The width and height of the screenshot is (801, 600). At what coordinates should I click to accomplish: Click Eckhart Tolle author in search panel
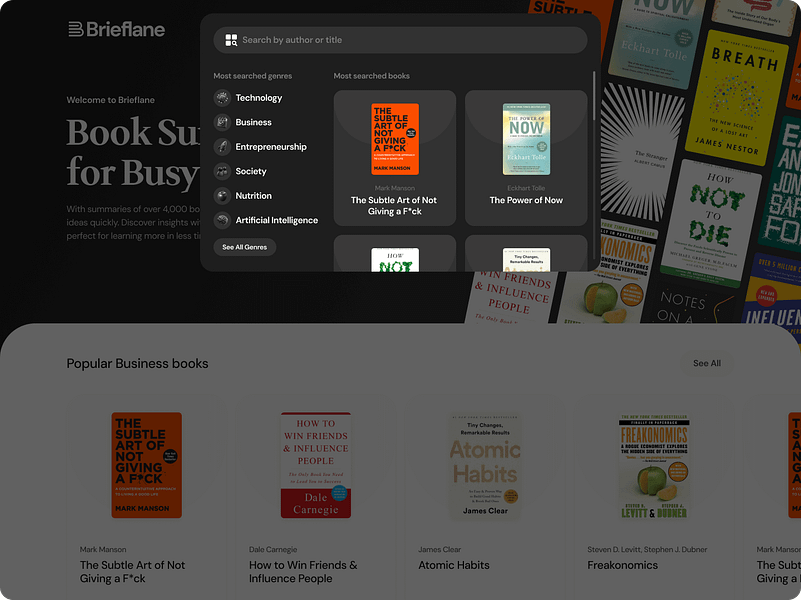tap(526, 188)
